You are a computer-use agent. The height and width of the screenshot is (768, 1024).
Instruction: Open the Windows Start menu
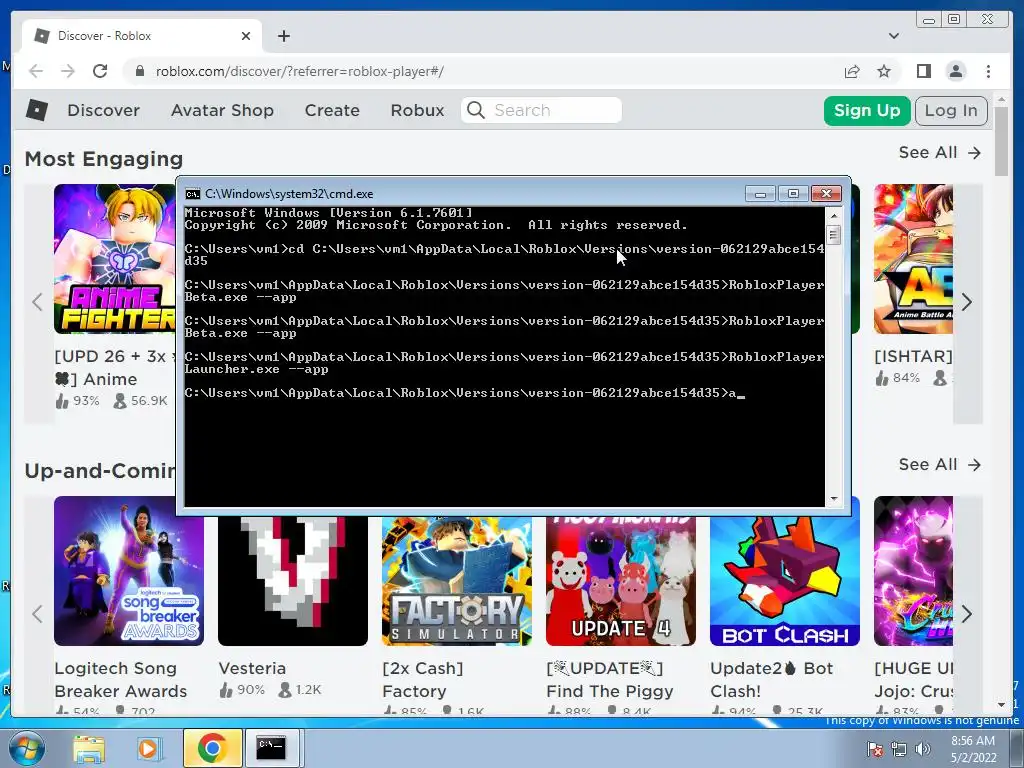(x=27, y=748)
